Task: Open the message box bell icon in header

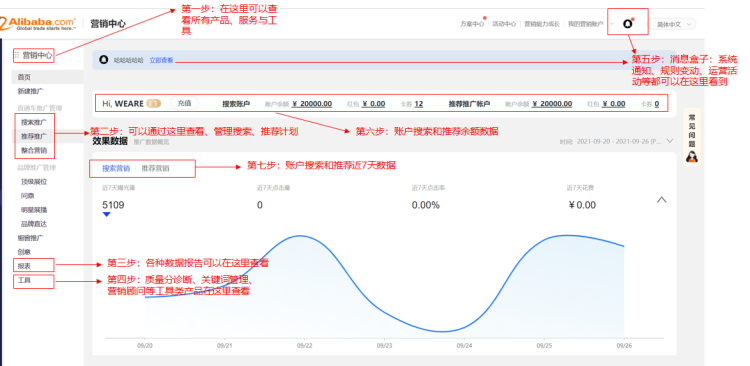Action: 628,24
